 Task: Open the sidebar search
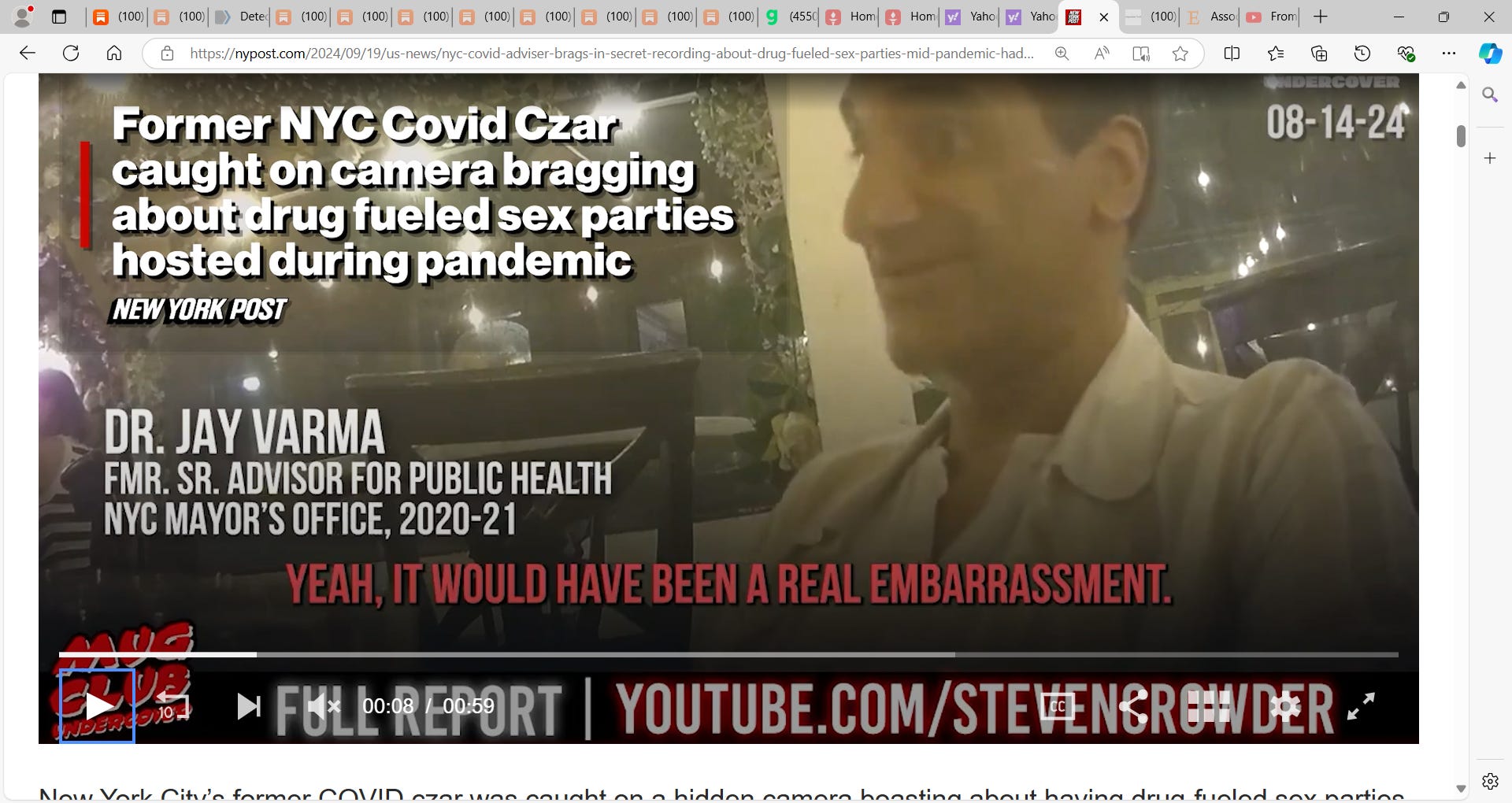[1490, 95]
